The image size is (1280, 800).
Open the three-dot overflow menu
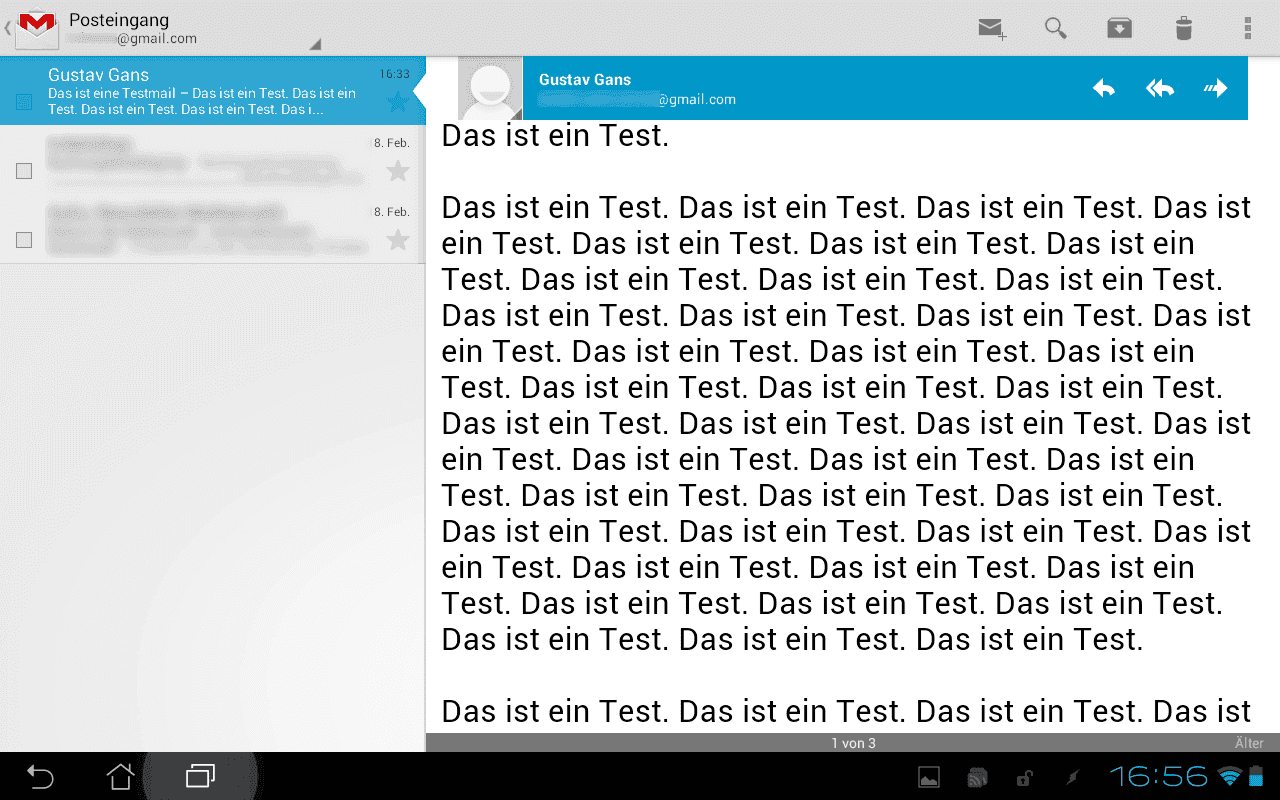tap(1247, 28)
